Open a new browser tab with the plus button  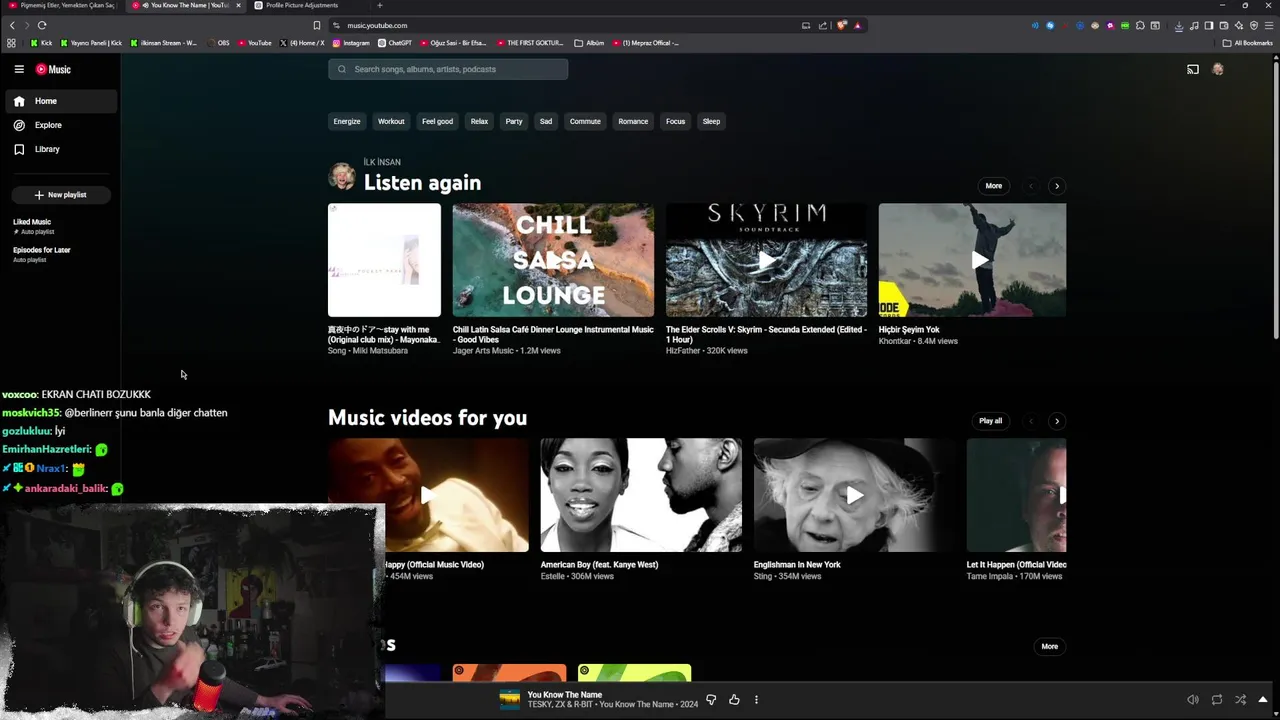tap(379, 5)
